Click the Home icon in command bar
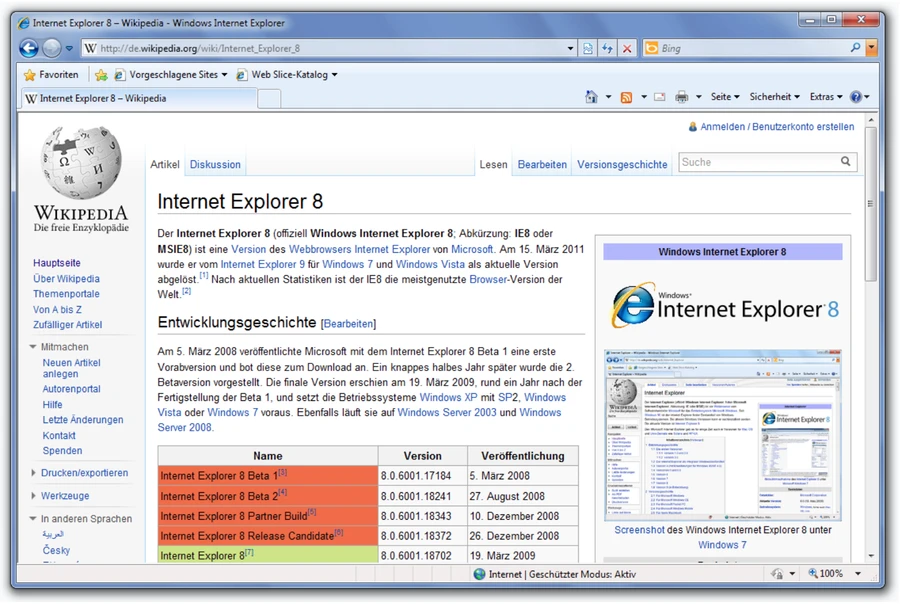Screen dimensions: 900x604 (x=591, y=97)
